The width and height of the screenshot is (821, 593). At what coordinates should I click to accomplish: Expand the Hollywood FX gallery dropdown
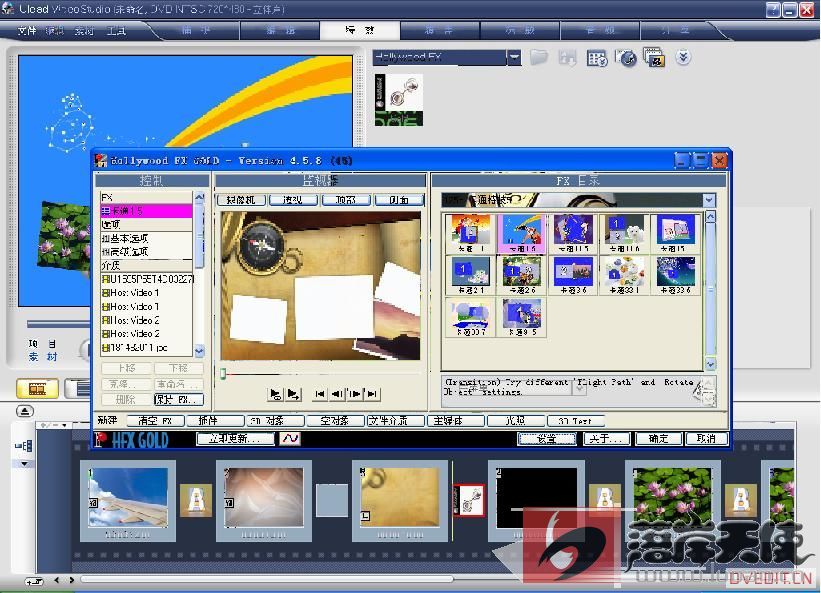coord(514,57)
